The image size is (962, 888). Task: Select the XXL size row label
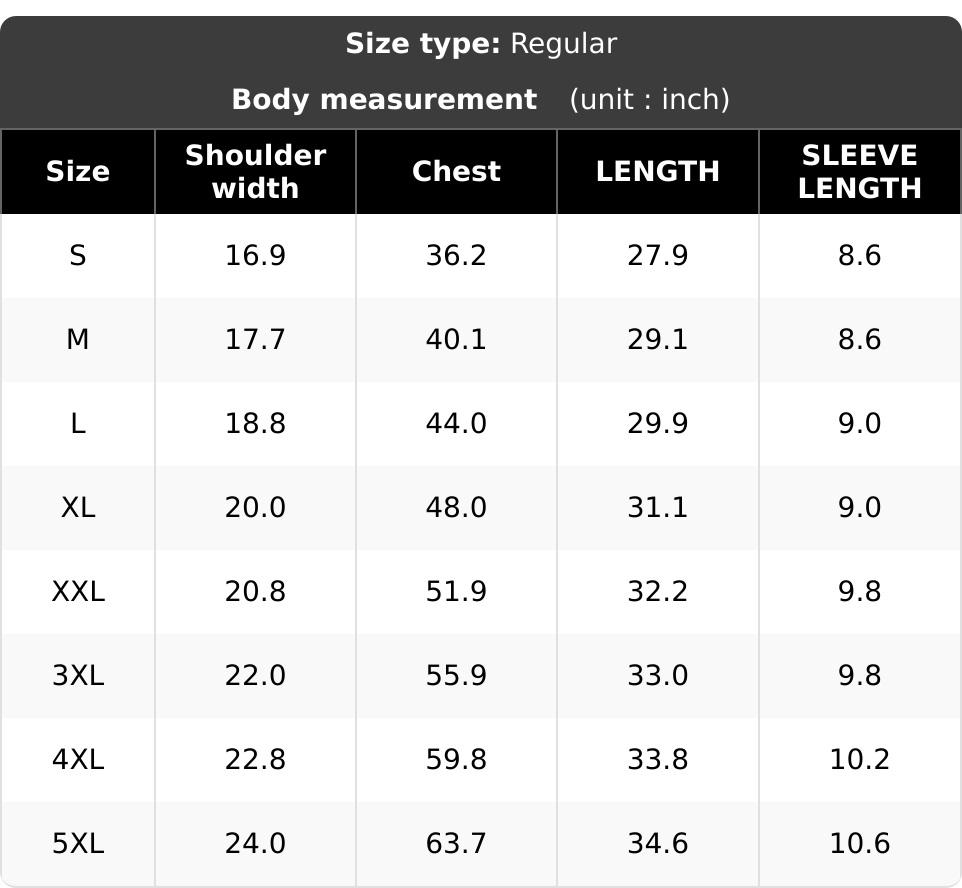78,592
